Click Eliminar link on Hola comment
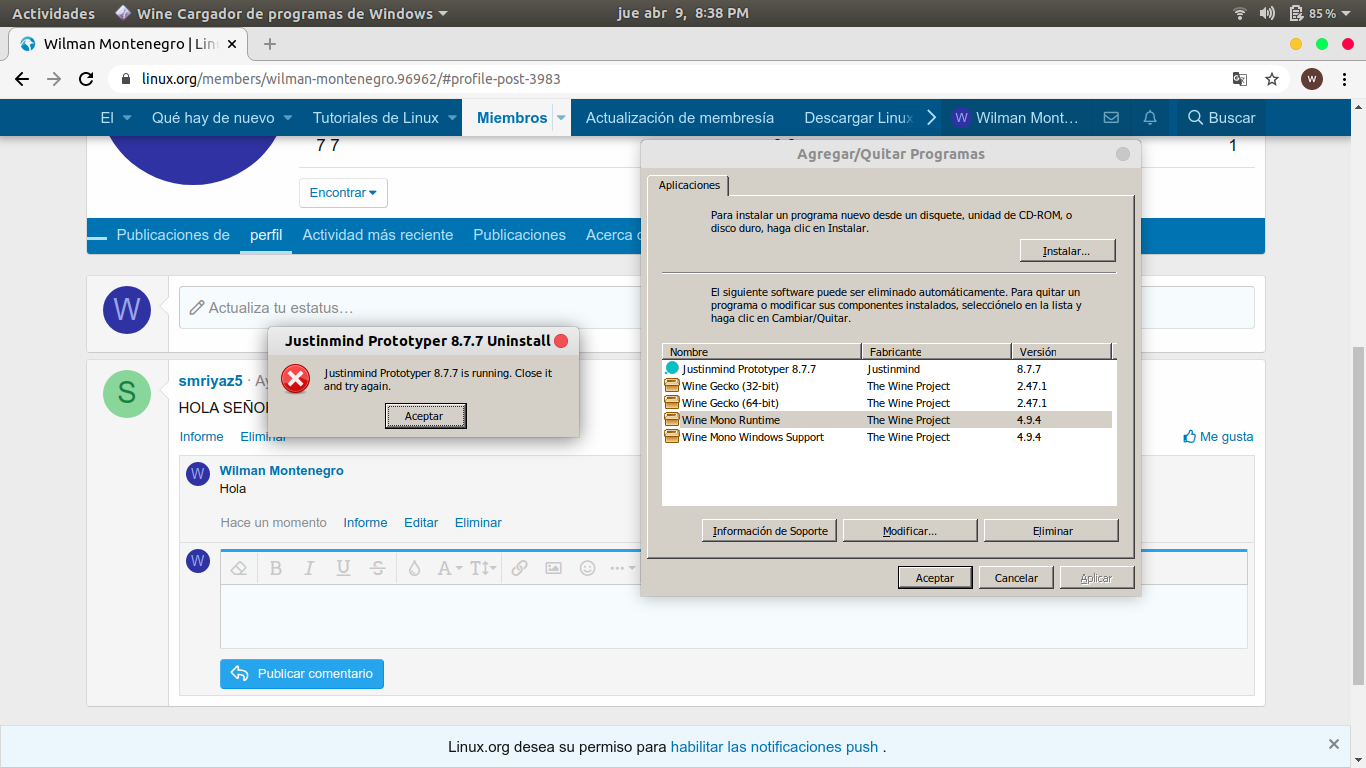The height and width of the screenshot is (768, 1366). pyautogui.click(x=478, y=523)
